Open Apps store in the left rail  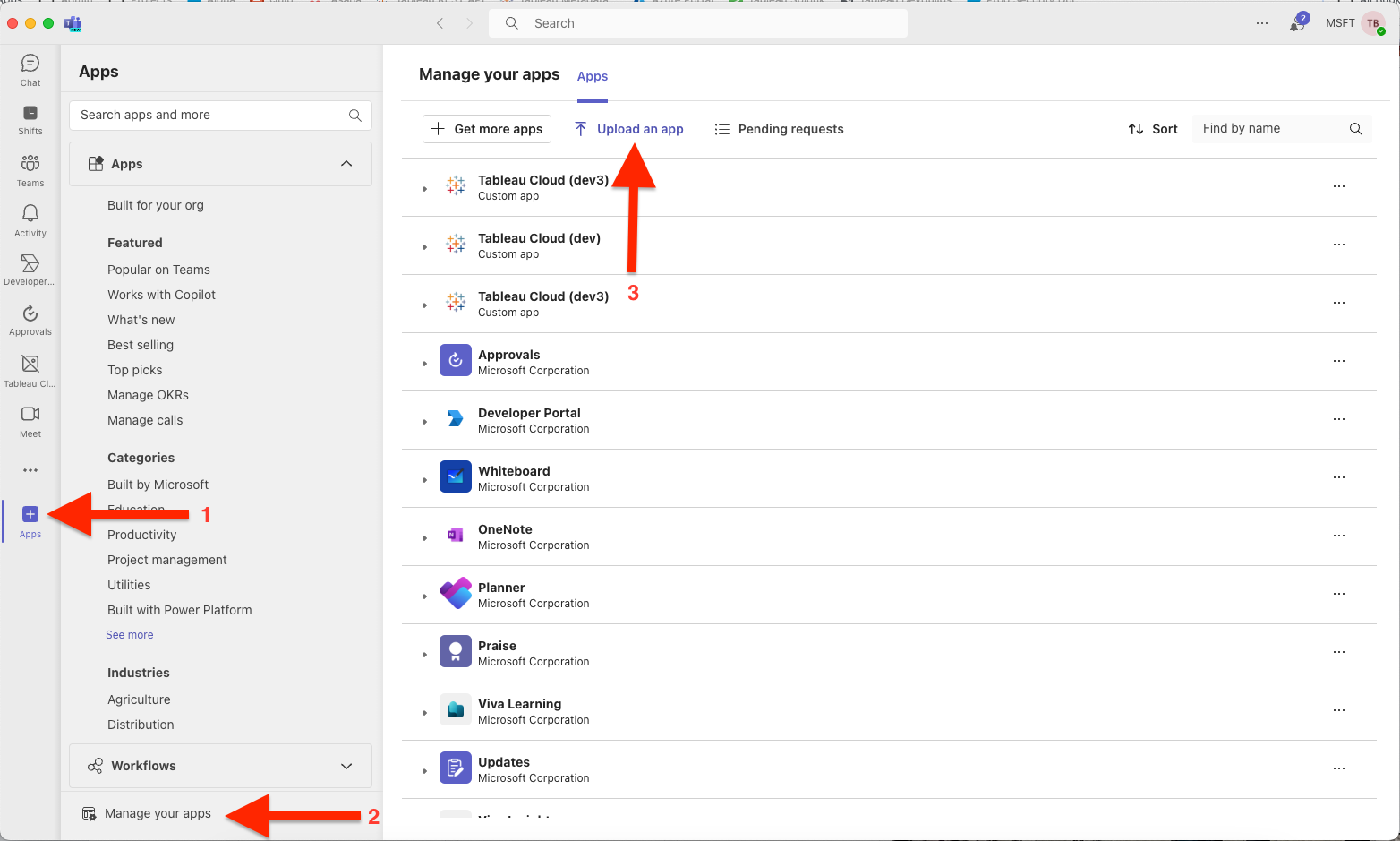[30, 521]
